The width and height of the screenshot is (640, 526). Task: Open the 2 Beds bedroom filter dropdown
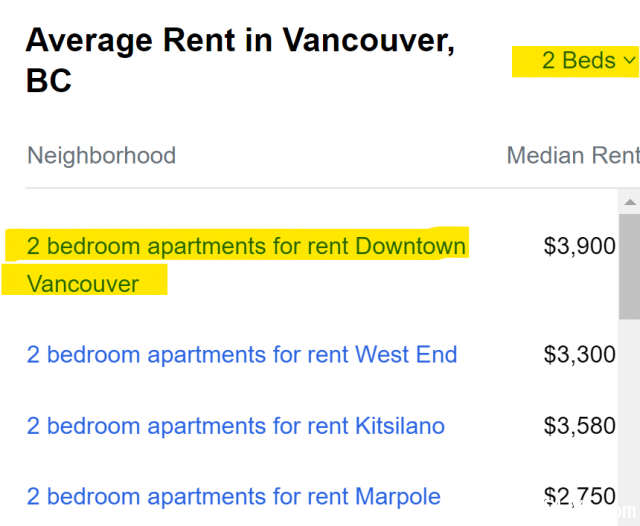(x=588, y=60)
